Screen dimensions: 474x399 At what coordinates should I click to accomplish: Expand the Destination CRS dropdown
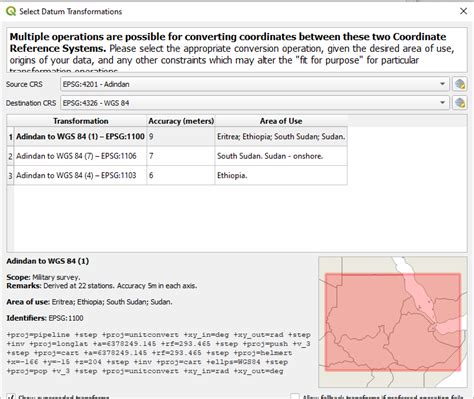pyautogui.click(x=442, y=103)
